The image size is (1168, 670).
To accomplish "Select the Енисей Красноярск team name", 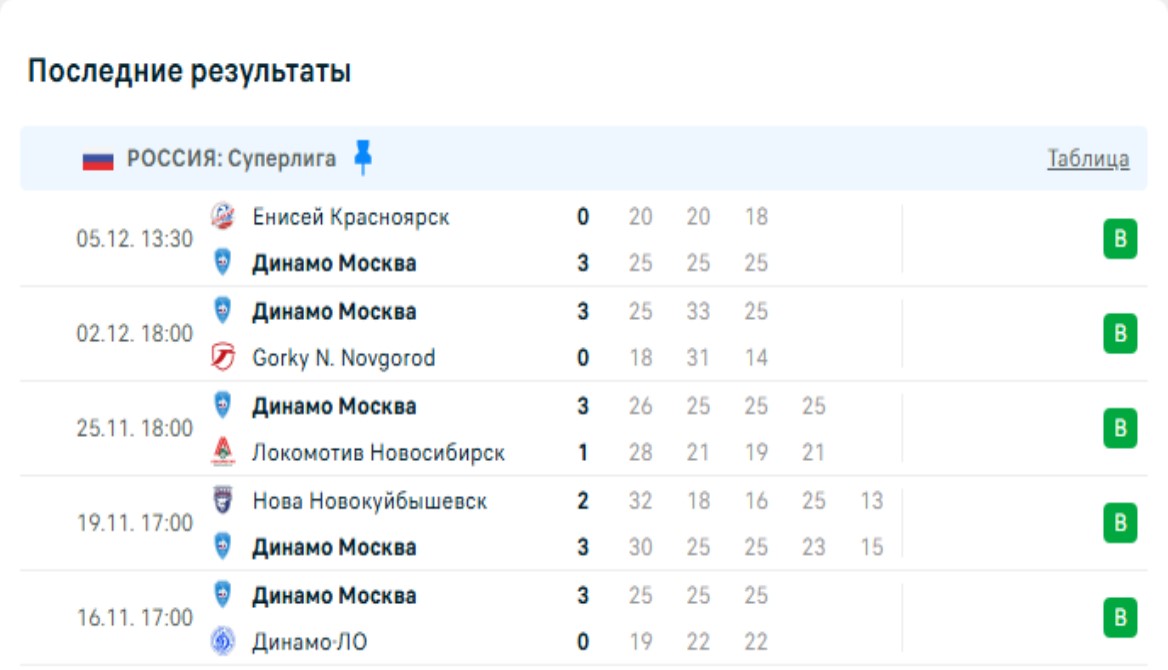I will [350, 217].
